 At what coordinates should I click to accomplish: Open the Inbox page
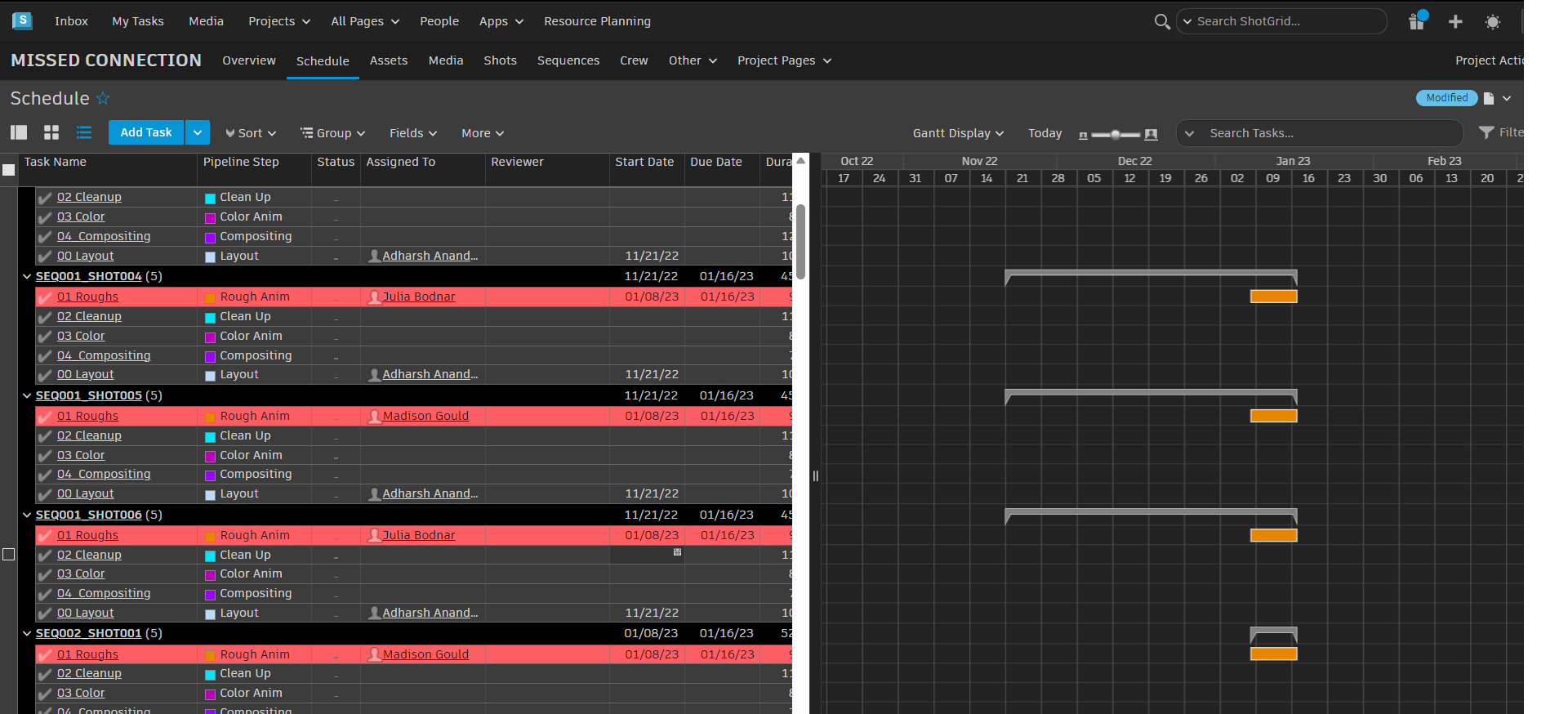[71, 21]
